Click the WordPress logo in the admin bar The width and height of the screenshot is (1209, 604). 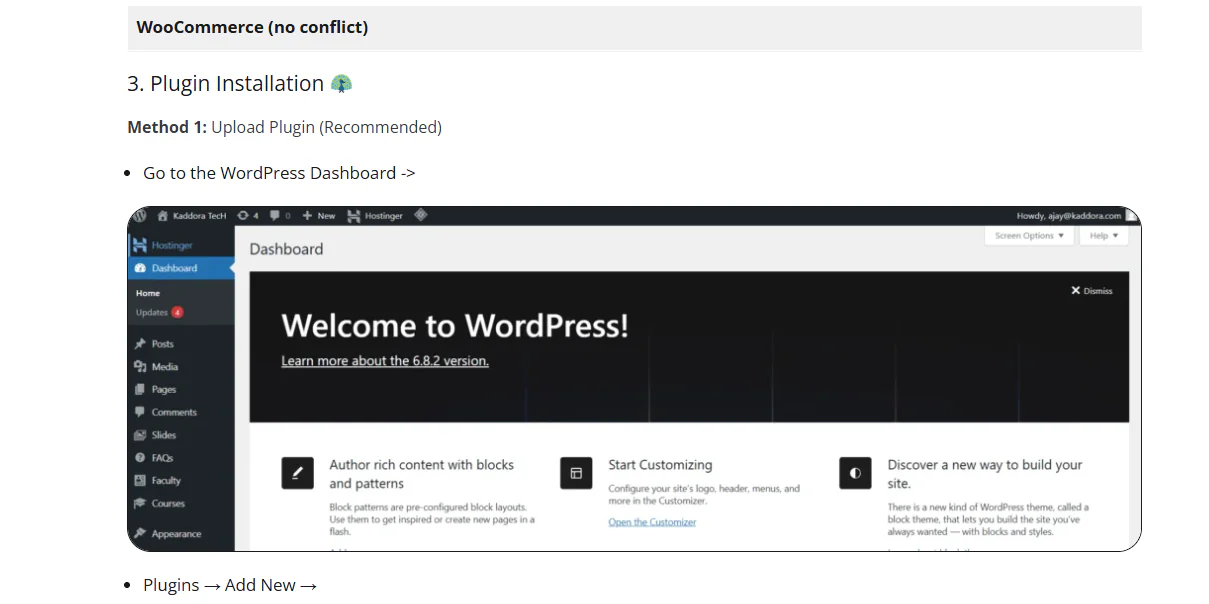tap(141, 215)
